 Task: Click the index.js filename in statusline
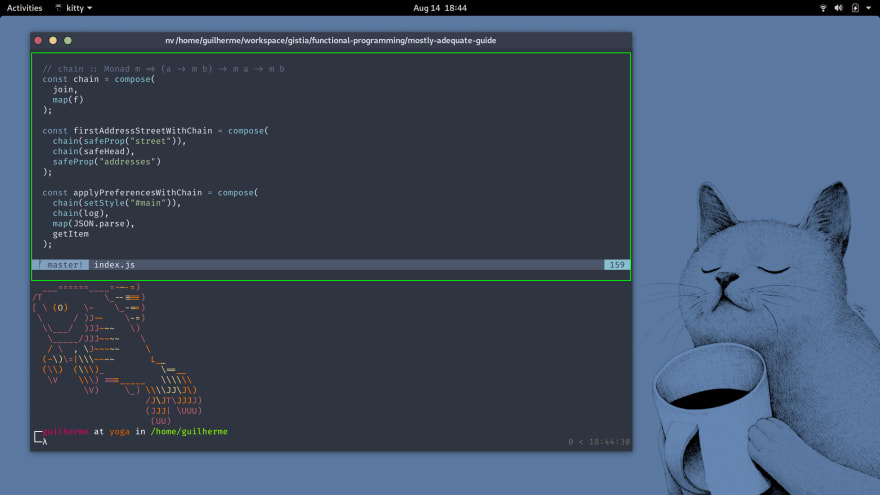tap(114, 264)
